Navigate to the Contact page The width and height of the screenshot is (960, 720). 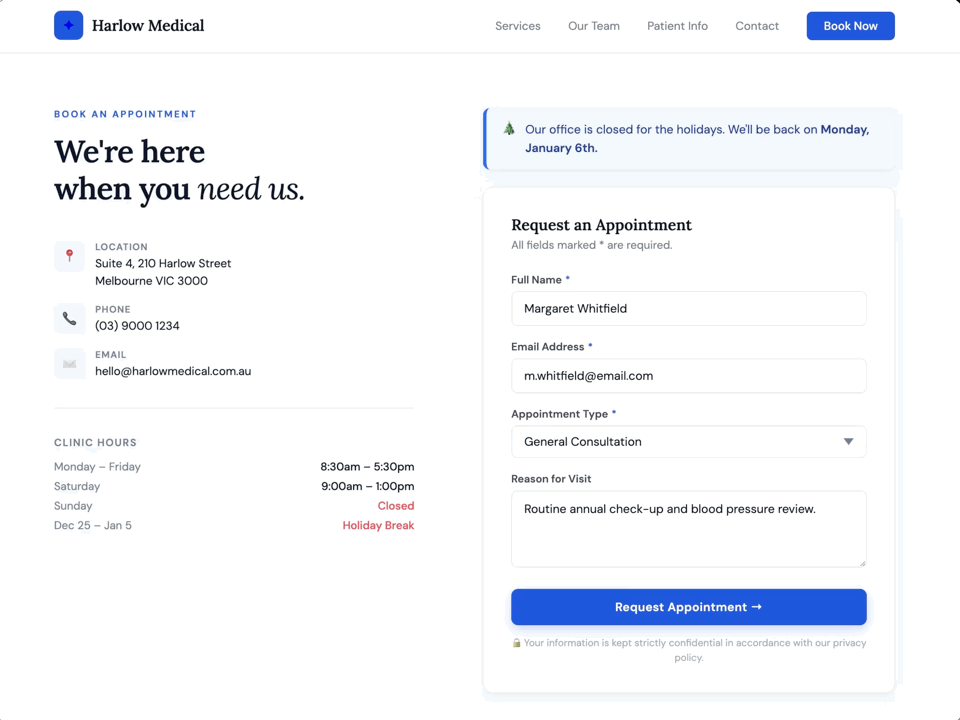756,26
